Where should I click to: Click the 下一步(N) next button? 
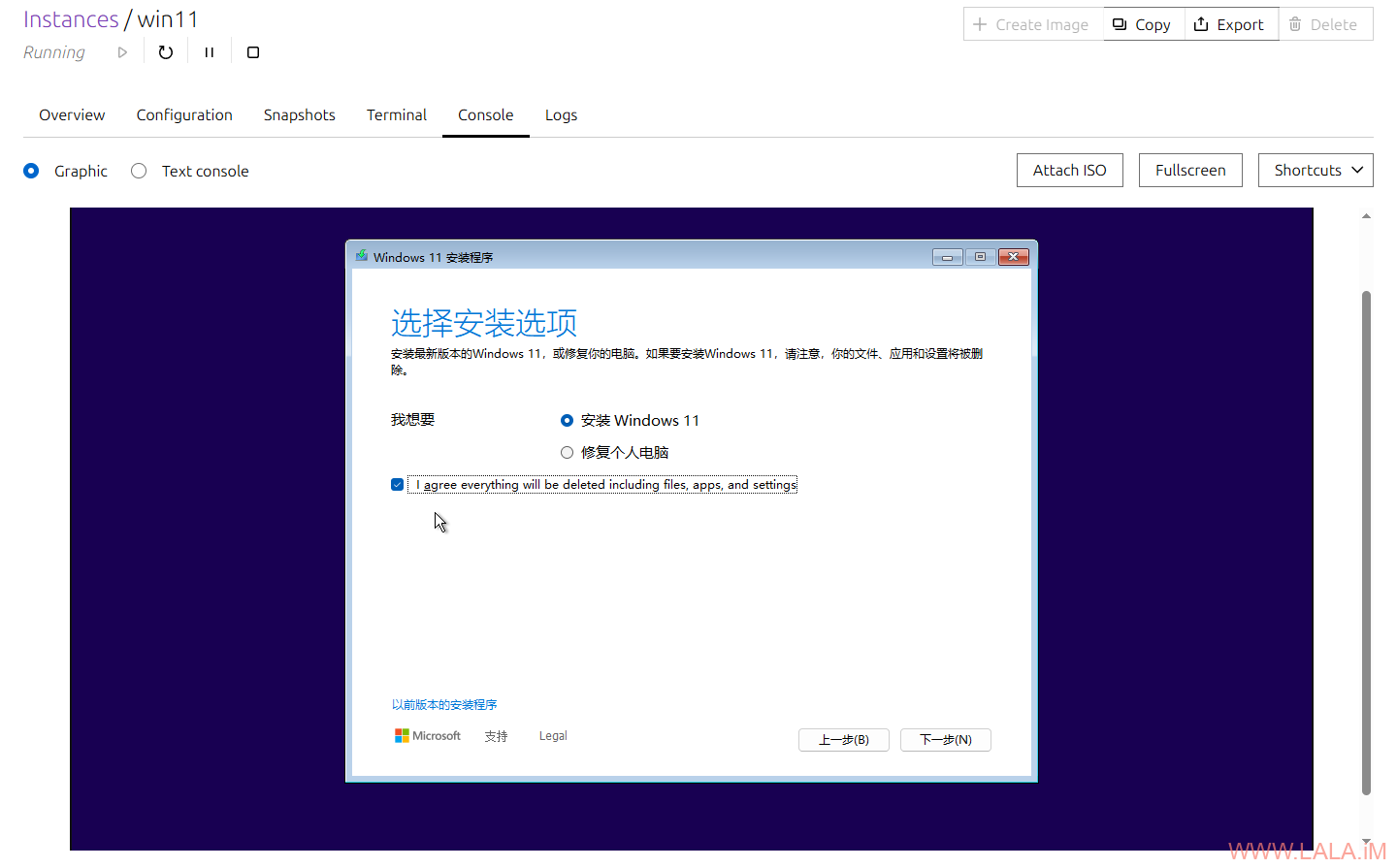[945, 740]
